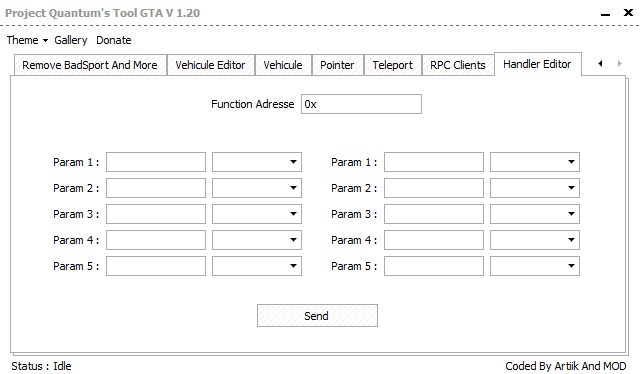The image size is (640, 374).
Task: Expand the left Param 2 type dropdown
Action: tap(257, 188)
